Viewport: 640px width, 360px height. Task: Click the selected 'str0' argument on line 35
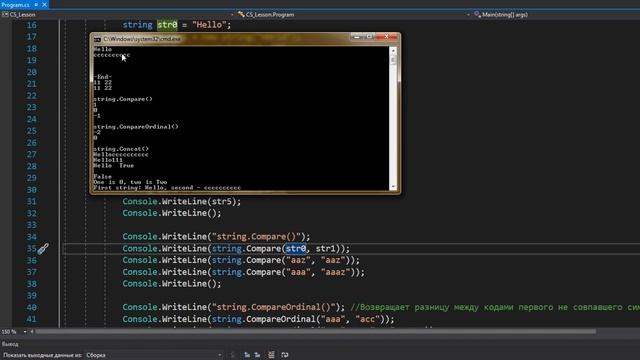[296, 249]
